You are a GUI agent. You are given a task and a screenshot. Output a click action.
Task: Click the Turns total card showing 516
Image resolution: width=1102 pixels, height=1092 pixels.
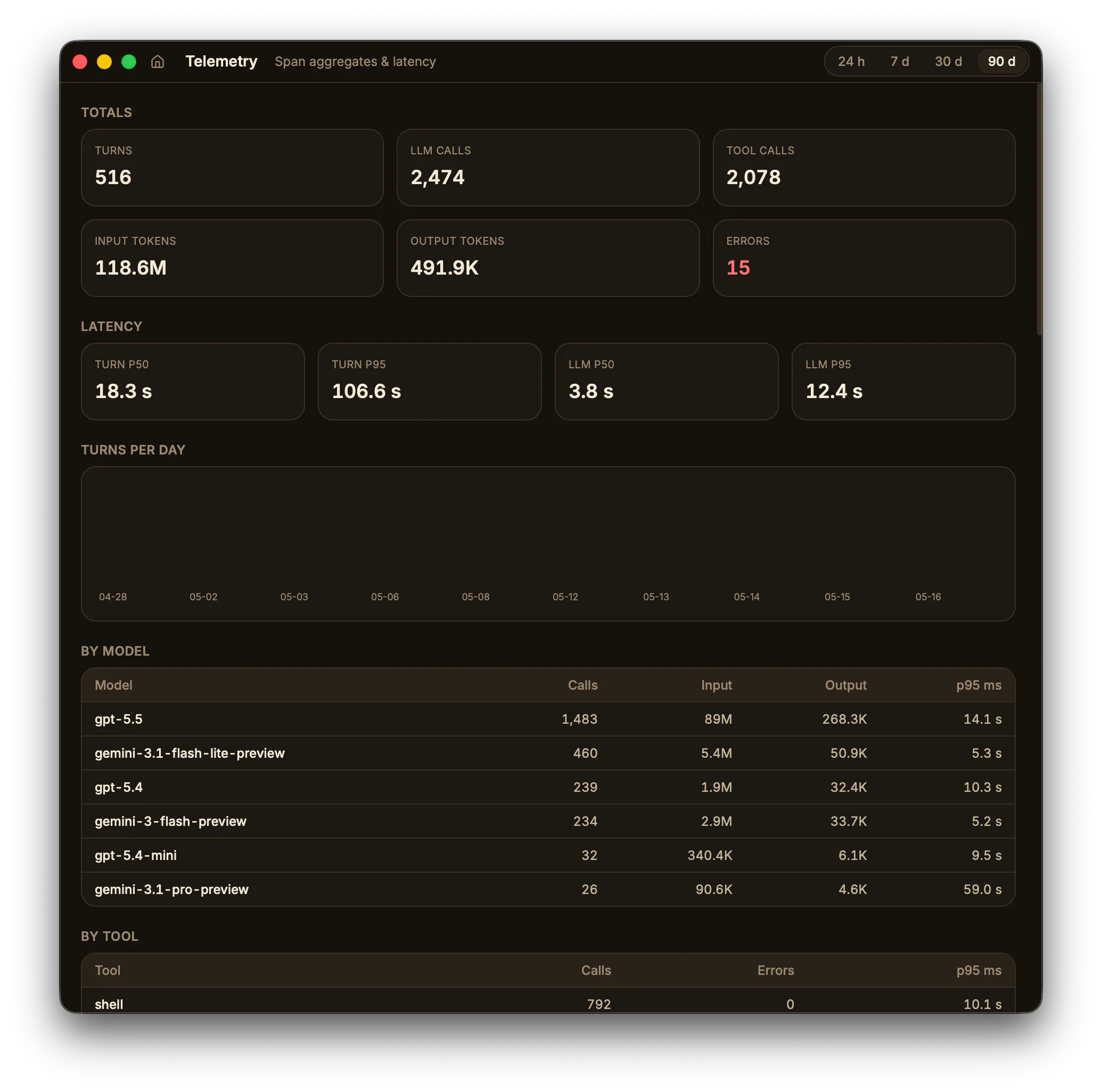pyautogui.click(x=232, y=168)
